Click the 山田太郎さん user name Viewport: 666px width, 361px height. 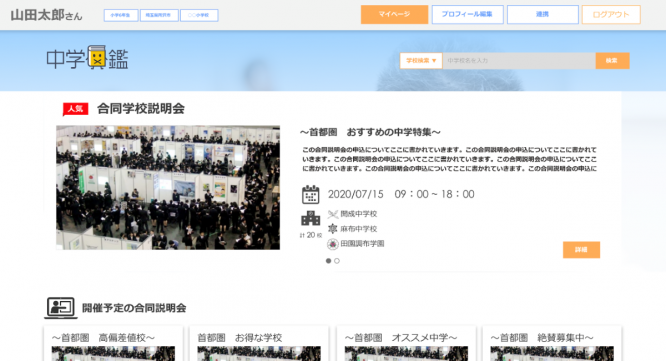[x=46, y=15]
